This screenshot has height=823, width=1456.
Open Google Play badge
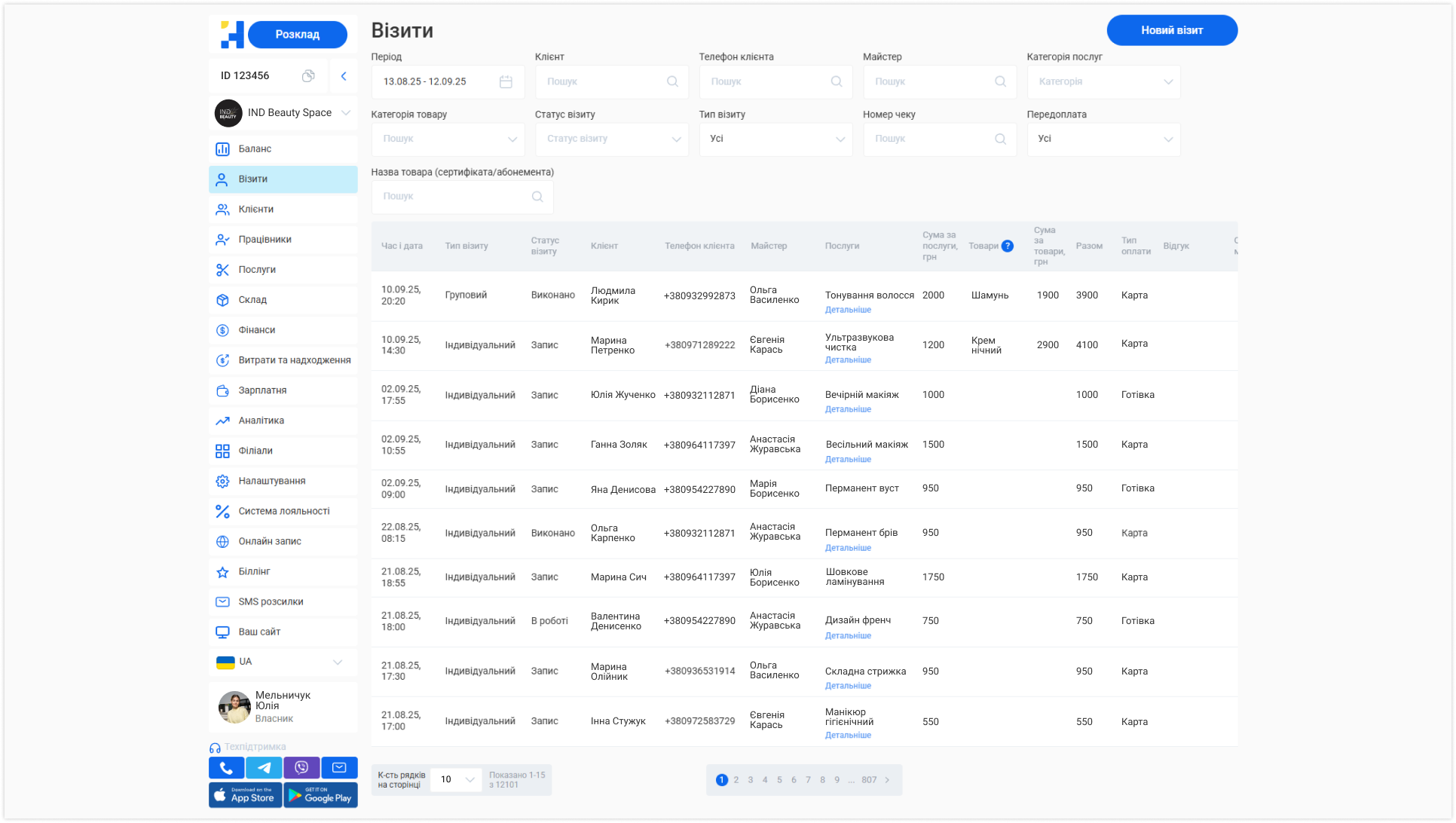[320, 795]
